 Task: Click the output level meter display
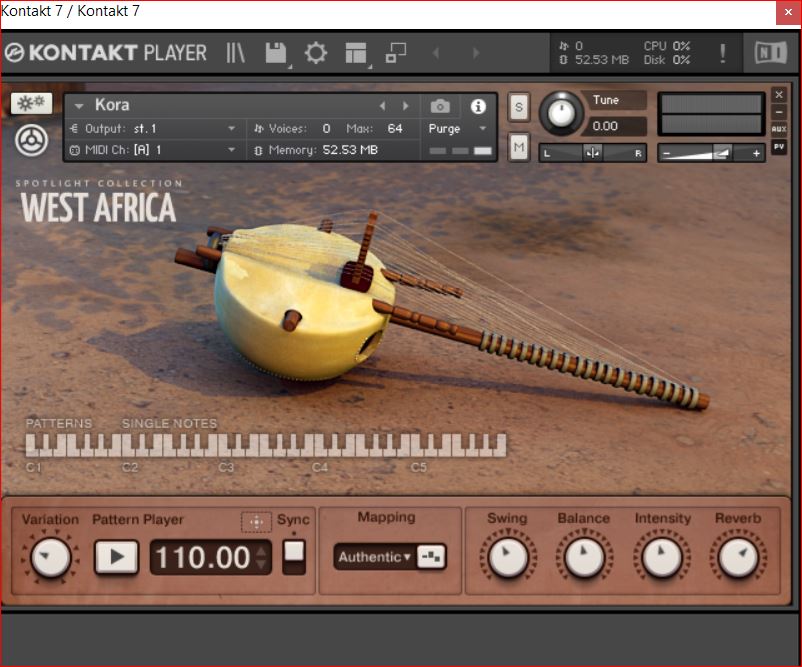711,114
